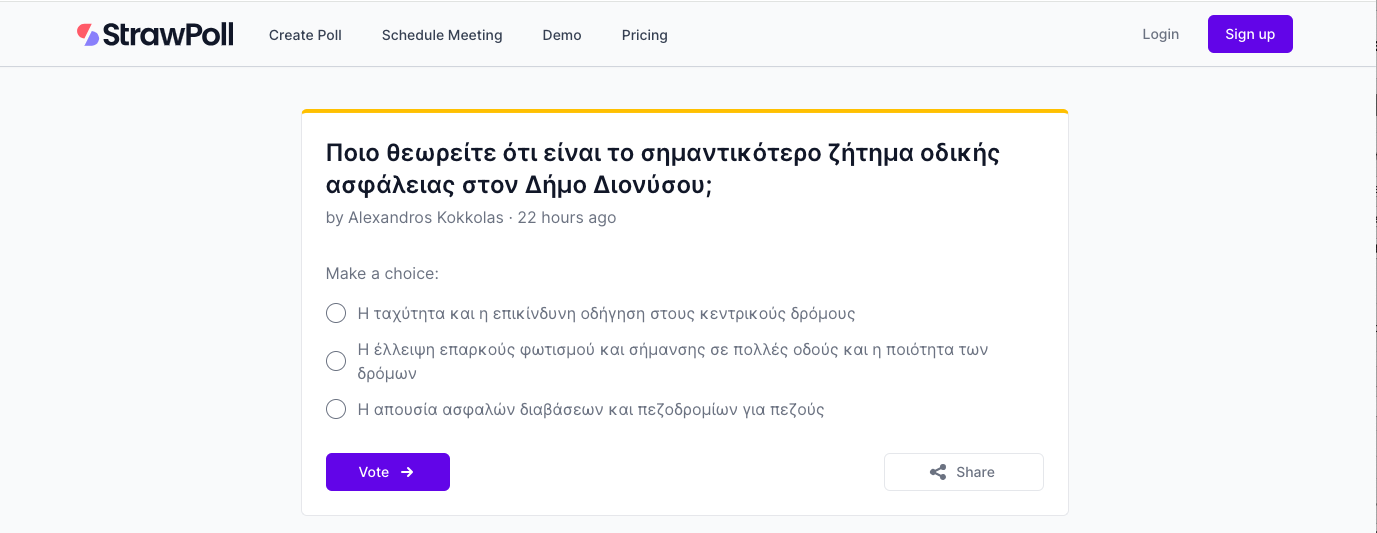Submit your choice with the Vote button
The image size is (1377, 533).
[x=387, y=472]
